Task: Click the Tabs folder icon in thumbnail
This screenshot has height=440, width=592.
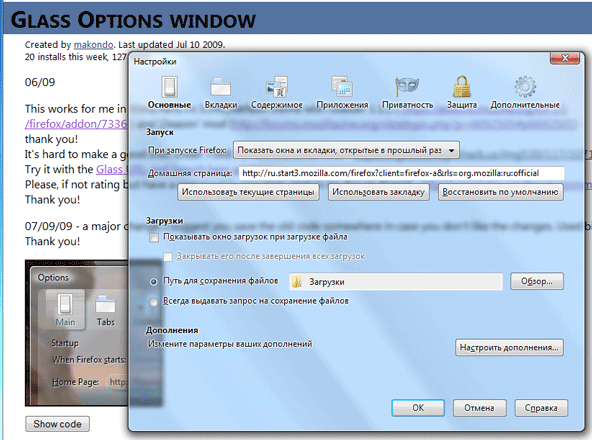Action: 106,305
